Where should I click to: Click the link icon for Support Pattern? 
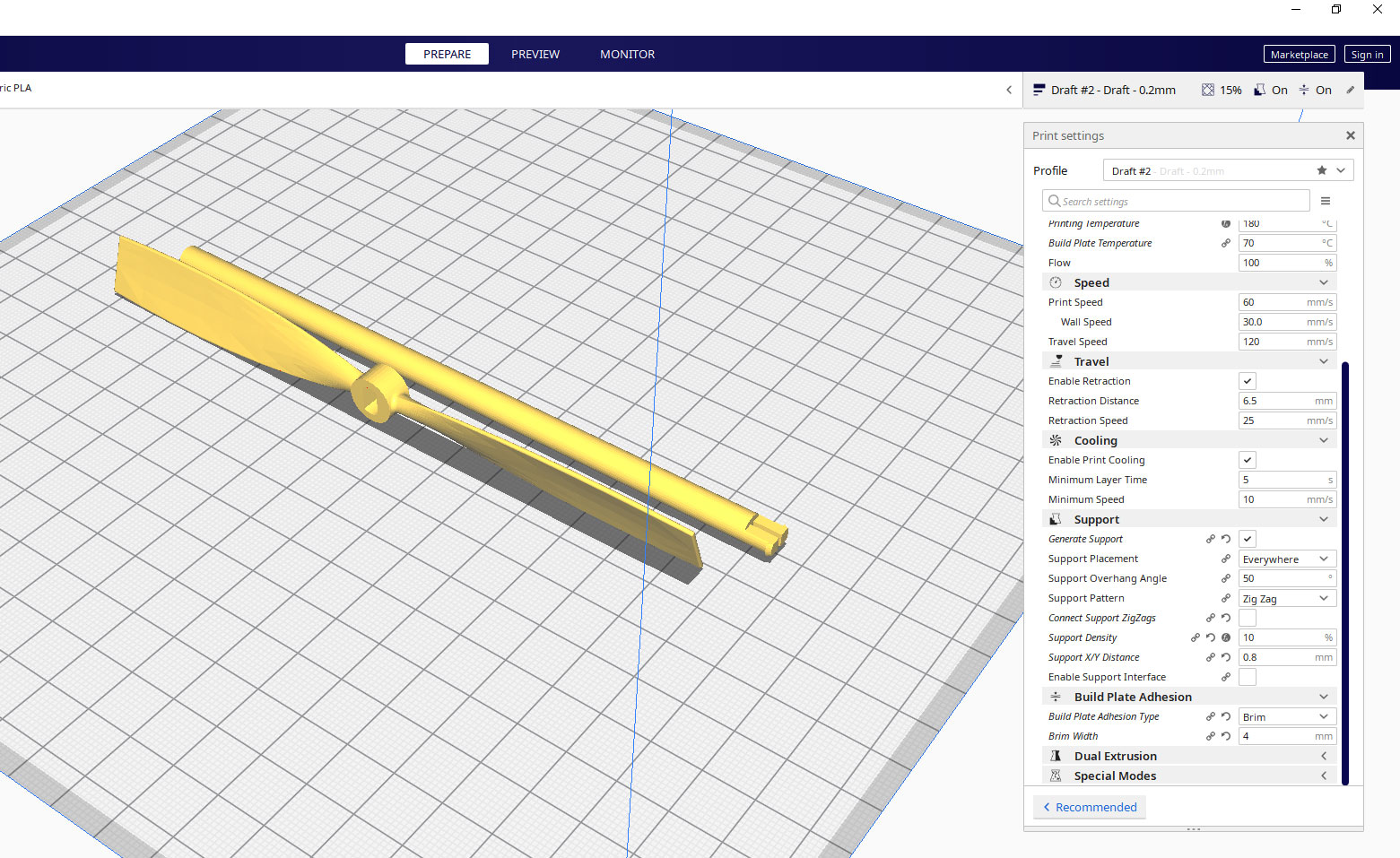[1226, 598]
